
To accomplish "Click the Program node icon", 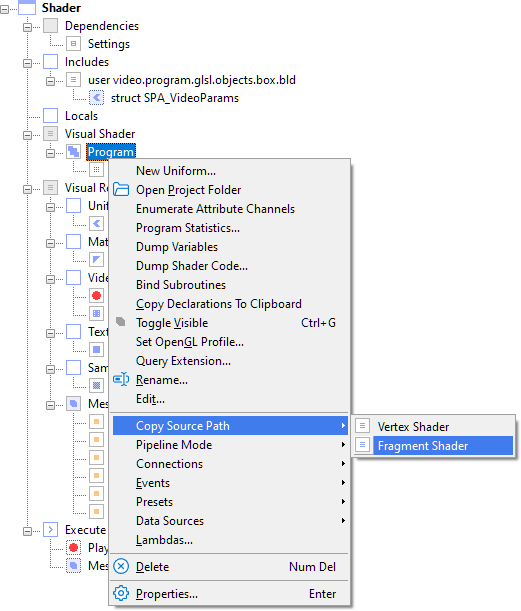I will coord(73,152).
